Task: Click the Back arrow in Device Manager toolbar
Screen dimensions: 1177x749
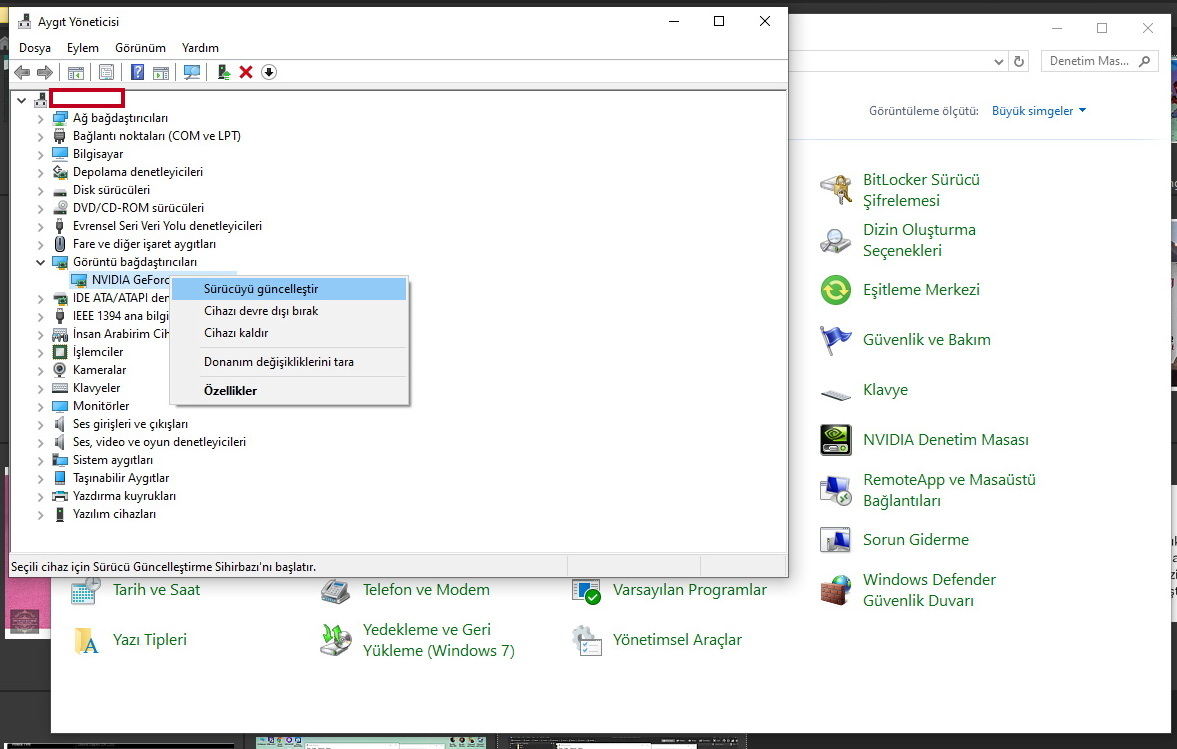Action: (23, 72)
